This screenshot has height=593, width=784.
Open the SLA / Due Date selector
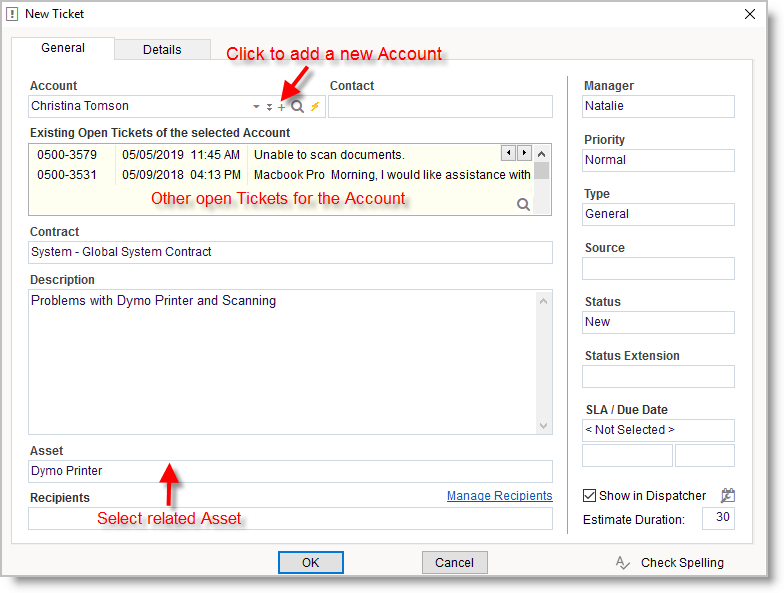coord(658,430)
